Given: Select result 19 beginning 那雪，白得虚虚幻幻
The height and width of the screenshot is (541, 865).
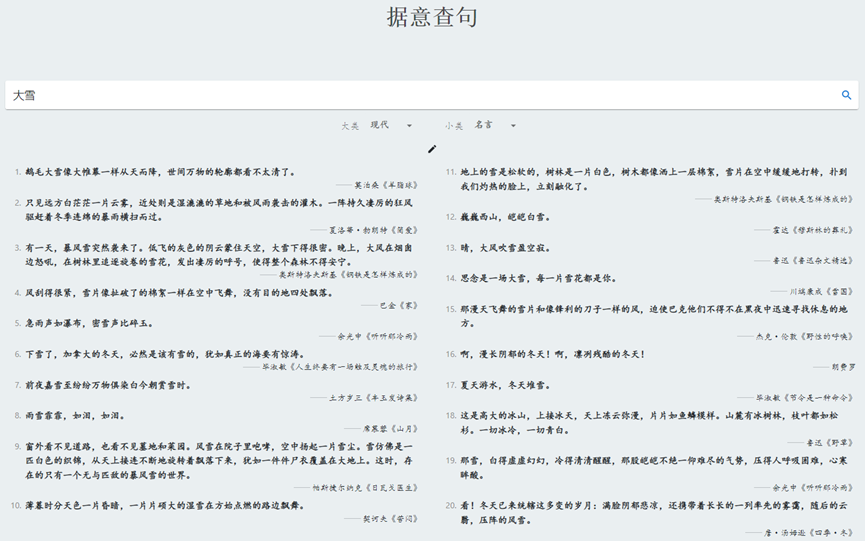Looking at the screenshot, I should click(x=654, y=468).
